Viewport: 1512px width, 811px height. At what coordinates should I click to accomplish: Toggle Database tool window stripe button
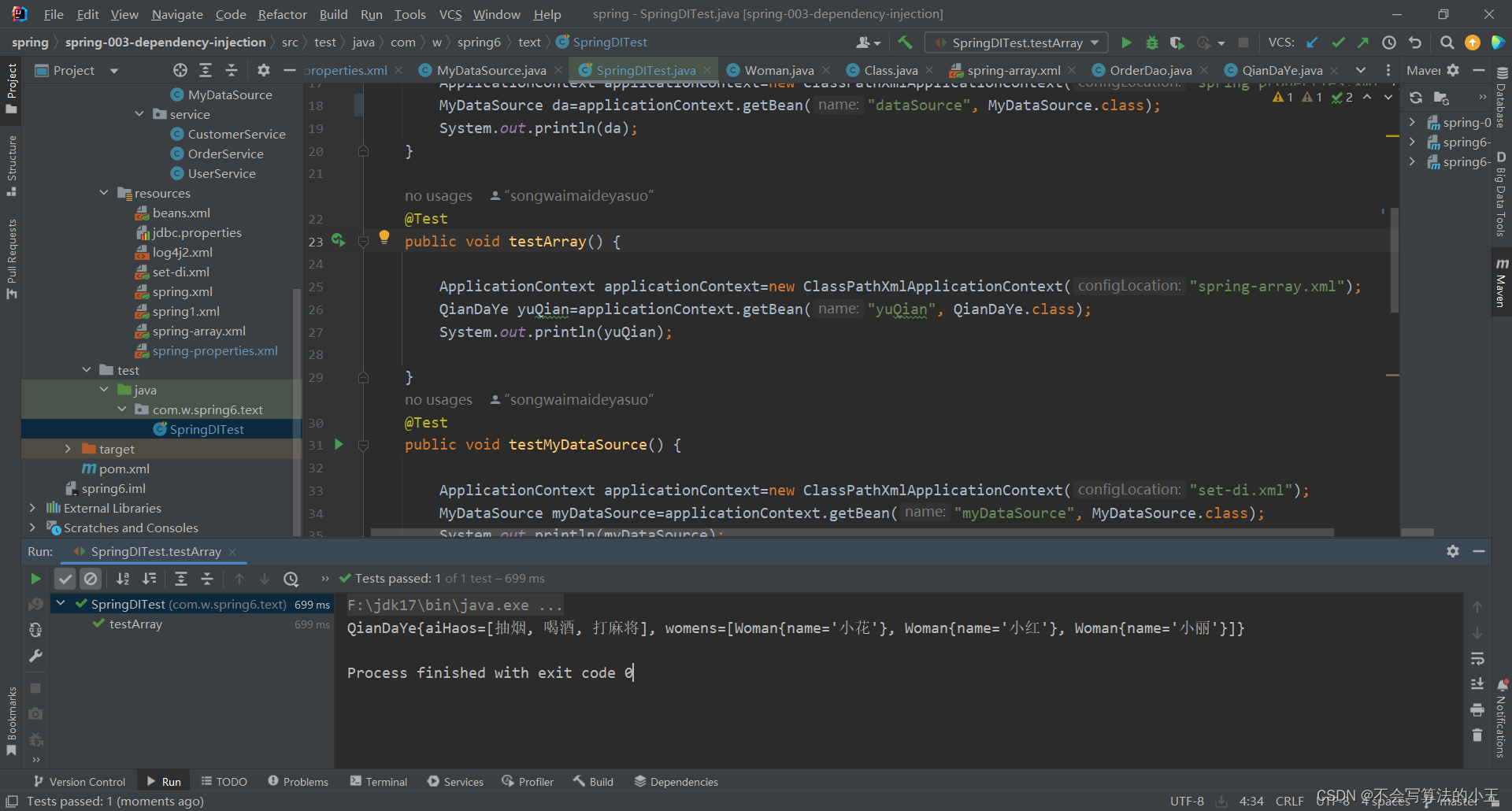pyautogui.click(x=1501, y=98)
